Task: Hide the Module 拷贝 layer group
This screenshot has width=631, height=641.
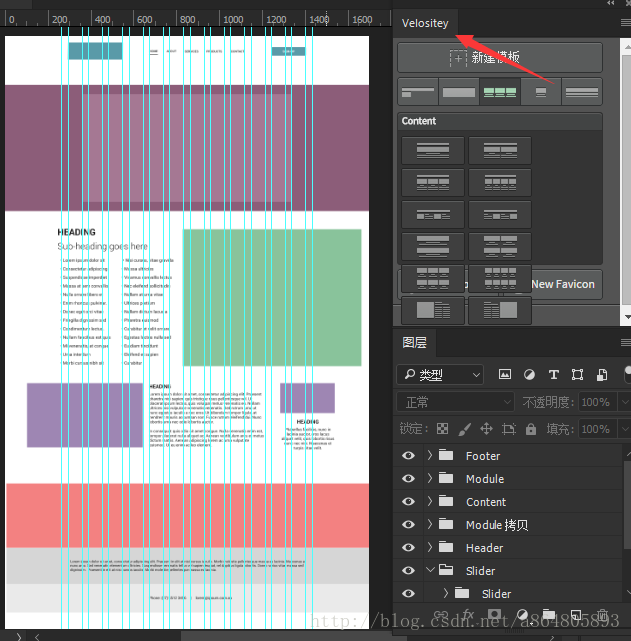Action: tap(408, 524)
